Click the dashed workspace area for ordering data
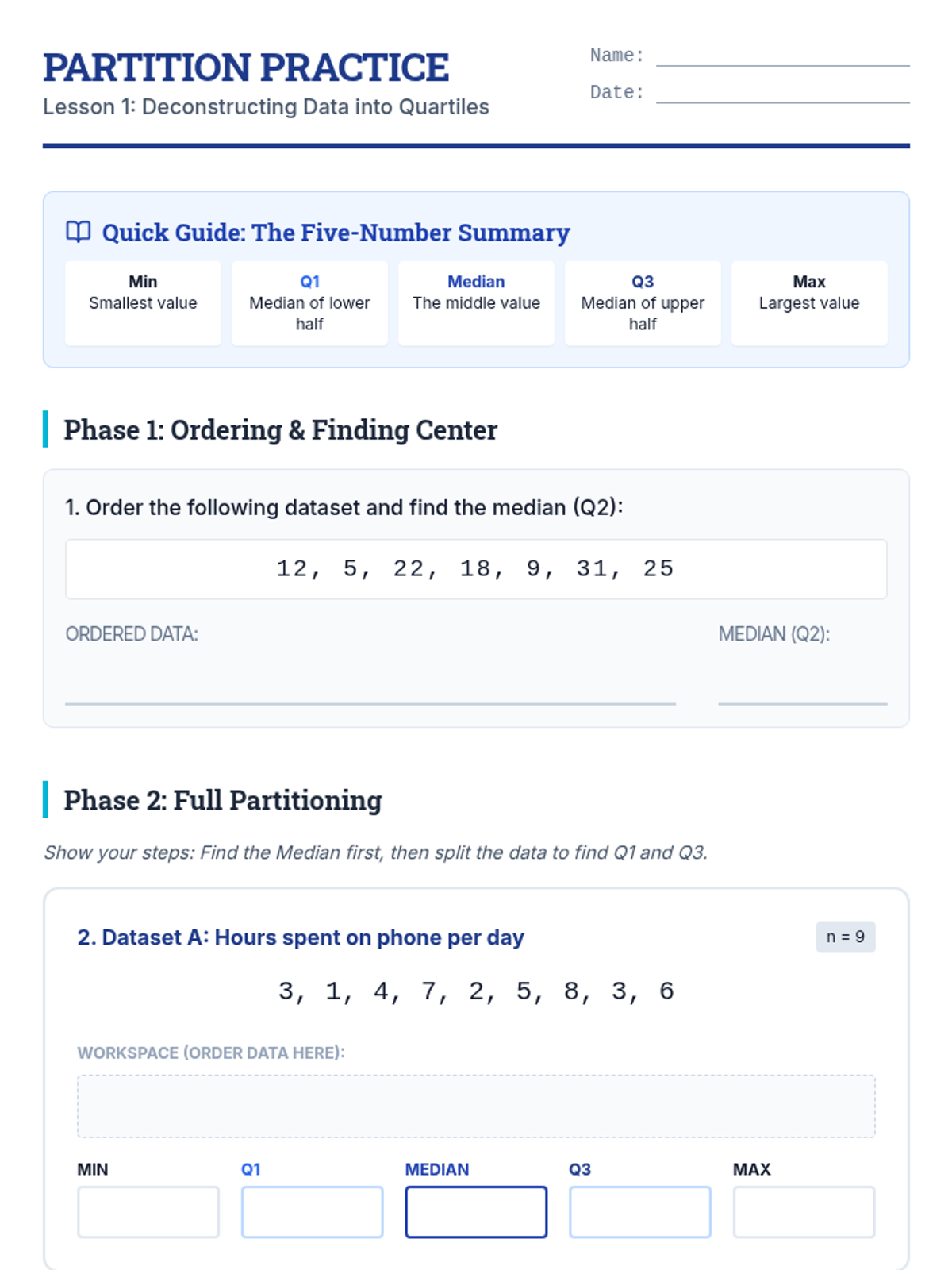The image size is (952, 1270). coord(476,1106)
